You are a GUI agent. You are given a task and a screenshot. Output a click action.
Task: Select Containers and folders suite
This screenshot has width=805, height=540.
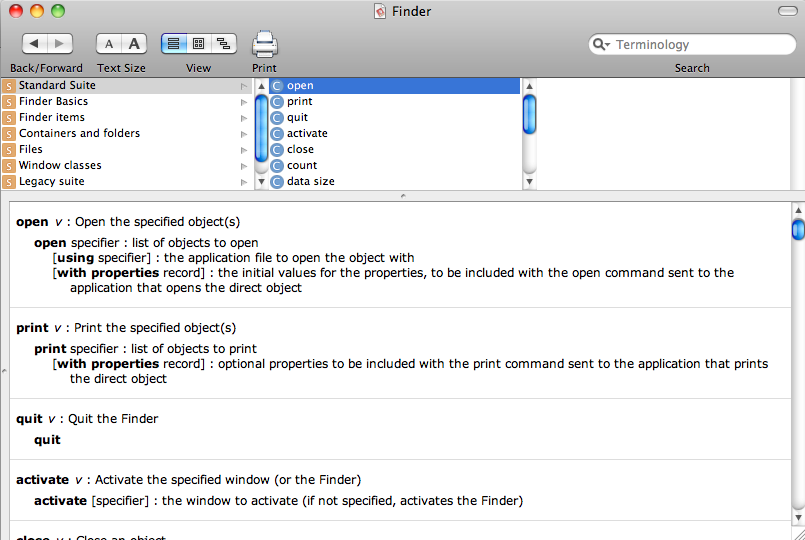[127, 133]
